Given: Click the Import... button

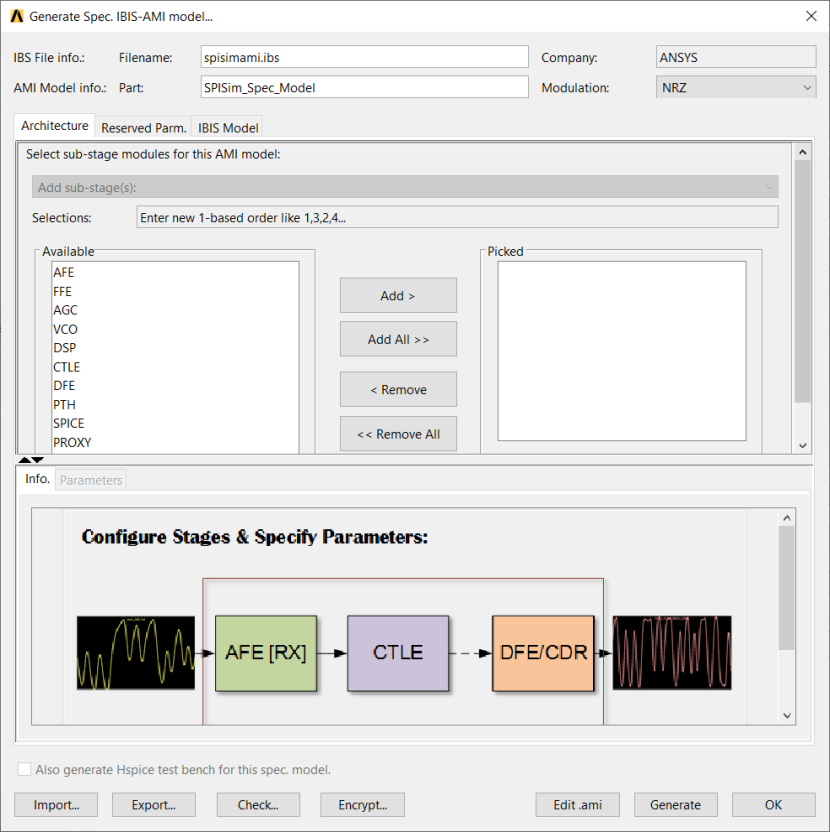Looking at the screenshot, I should click(x=56, y=804).
